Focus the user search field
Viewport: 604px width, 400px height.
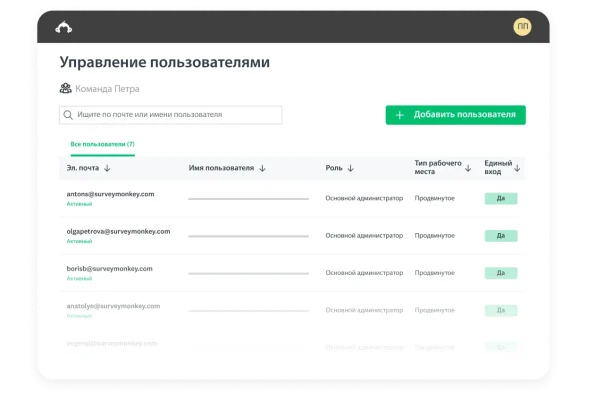pyautogui.click(x=171, y=115)
